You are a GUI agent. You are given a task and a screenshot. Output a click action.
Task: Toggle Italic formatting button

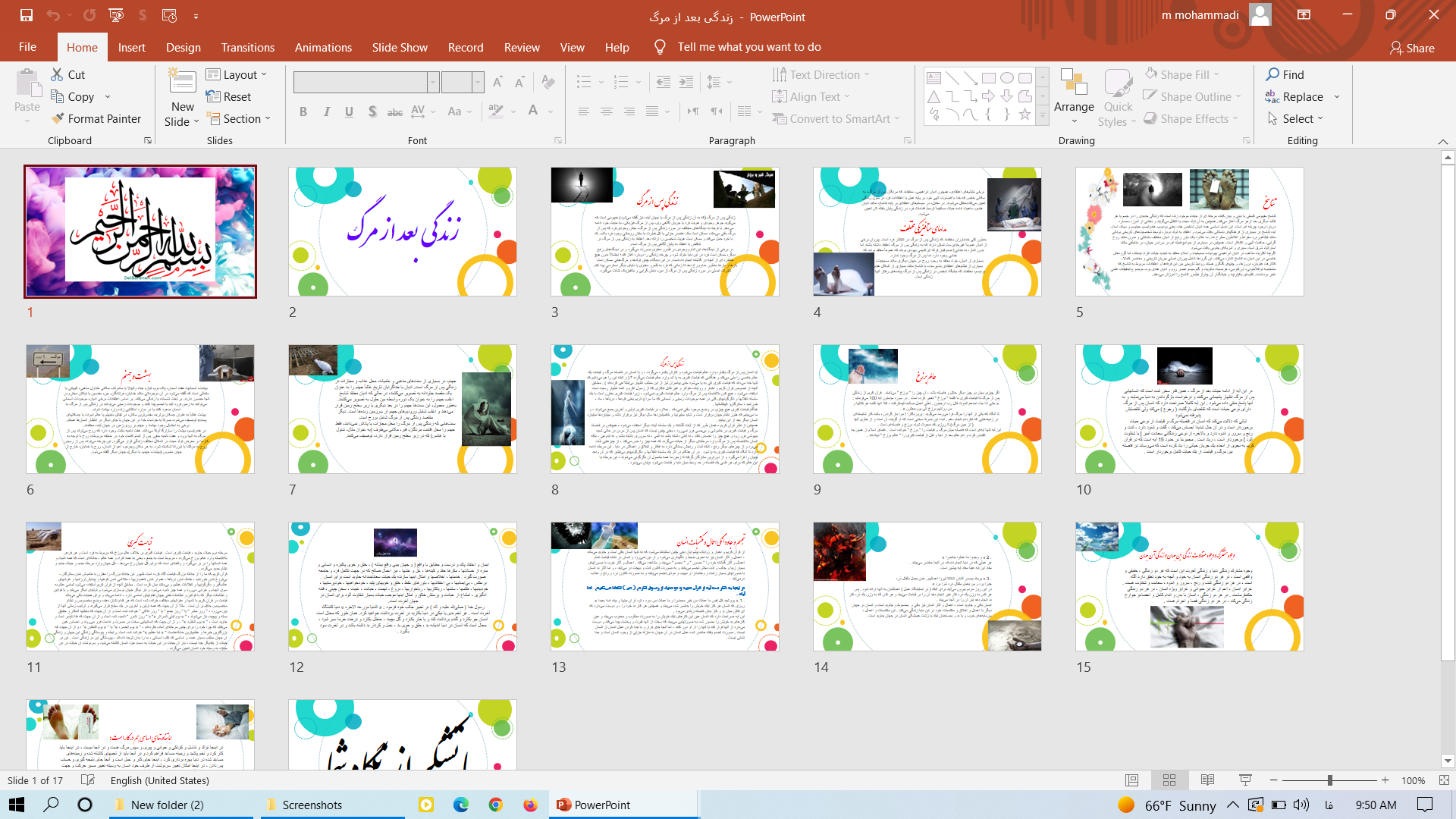click(326, 111)
